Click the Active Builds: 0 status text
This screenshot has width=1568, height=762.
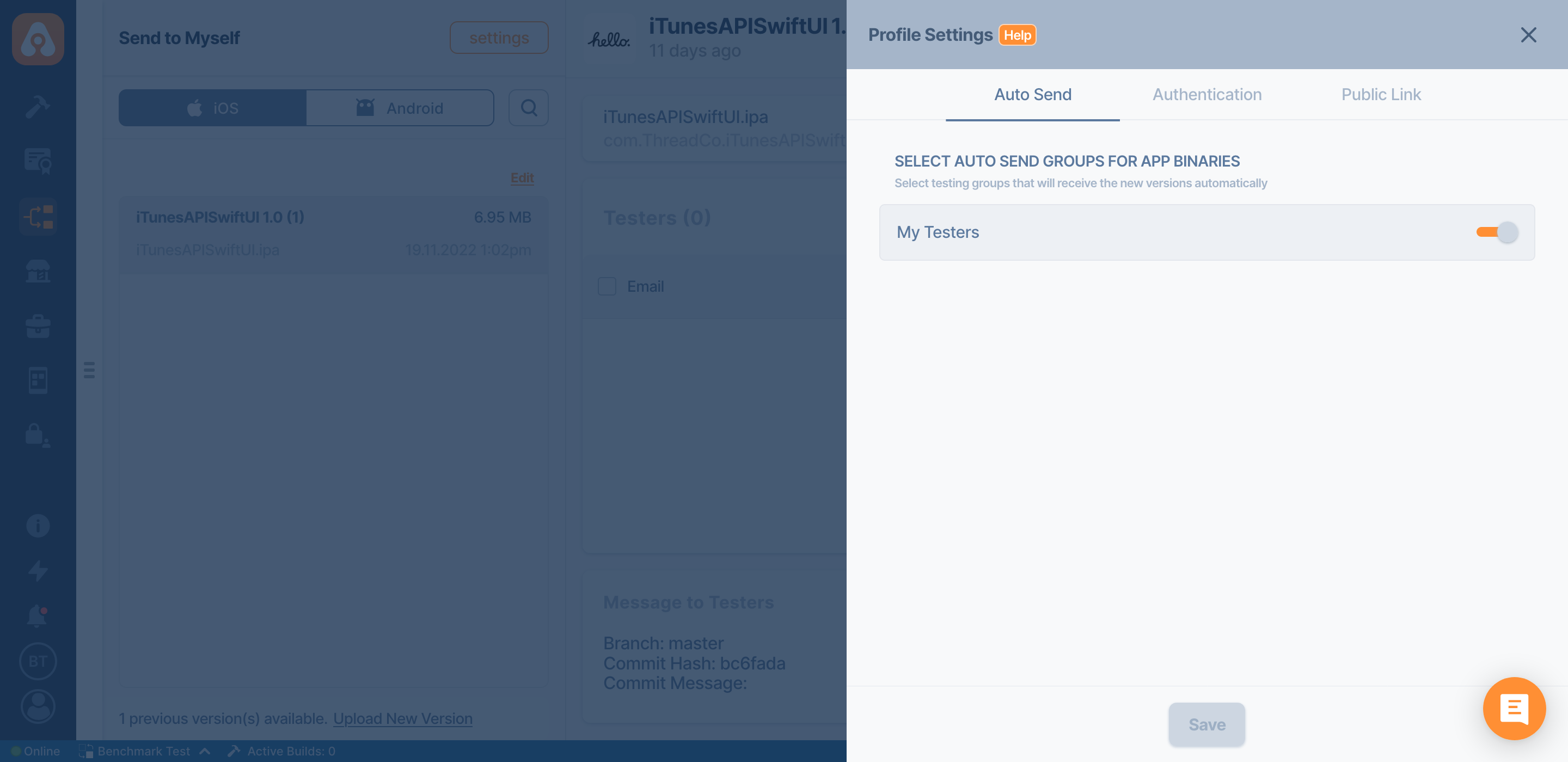click(x=291, y=751)
